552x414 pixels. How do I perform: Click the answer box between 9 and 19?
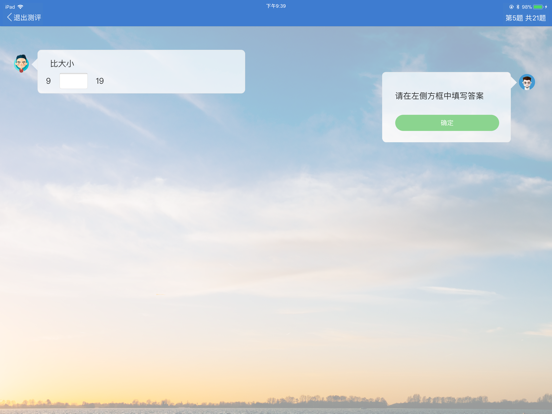74,81
